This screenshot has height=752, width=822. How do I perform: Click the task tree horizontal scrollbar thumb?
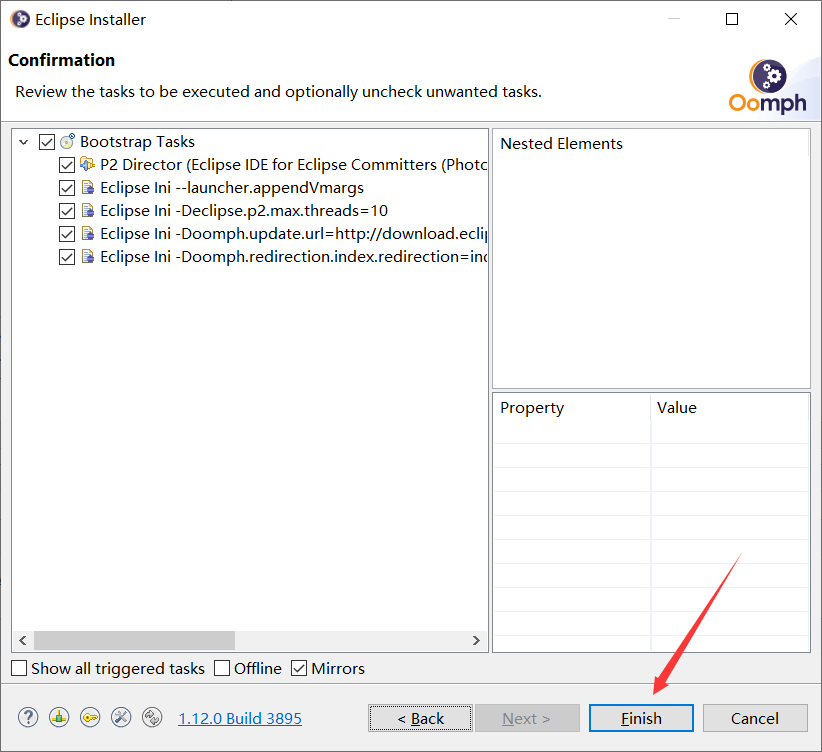pyautogui.click(x=134, y=640)
